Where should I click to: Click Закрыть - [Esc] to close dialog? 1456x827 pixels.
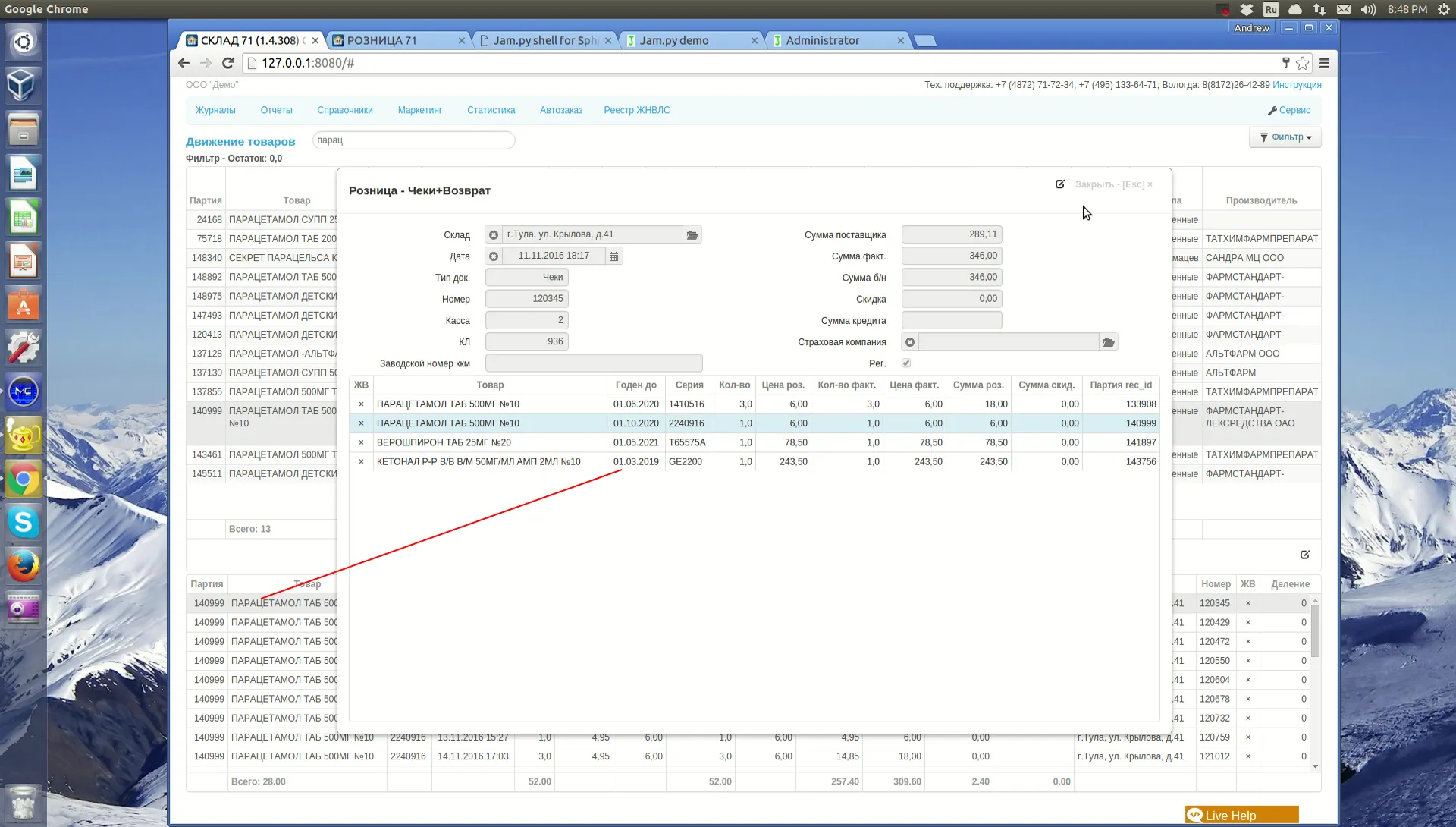(1113, 184)
